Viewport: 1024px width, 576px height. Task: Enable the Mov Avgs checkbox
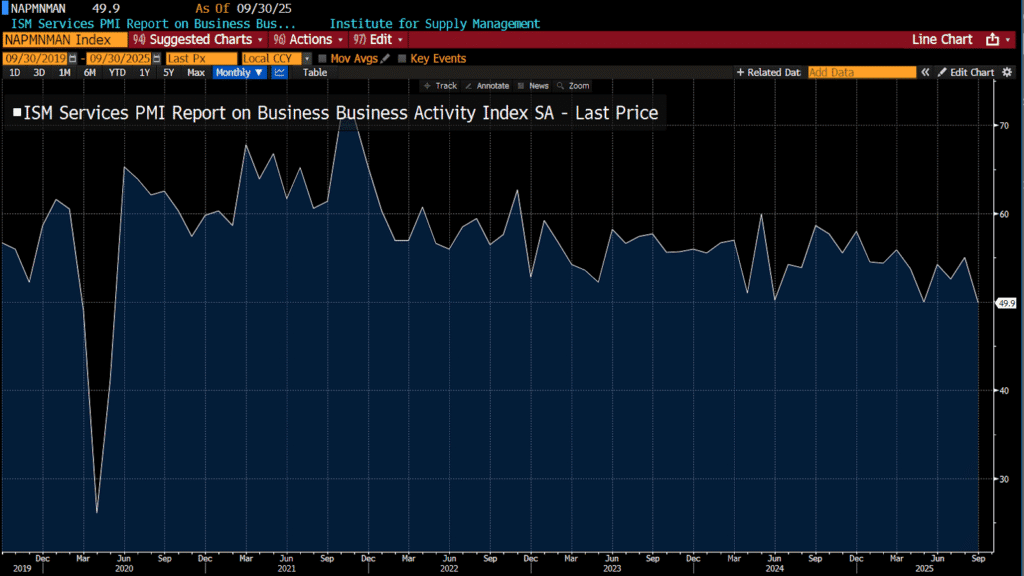click(322, 59)
